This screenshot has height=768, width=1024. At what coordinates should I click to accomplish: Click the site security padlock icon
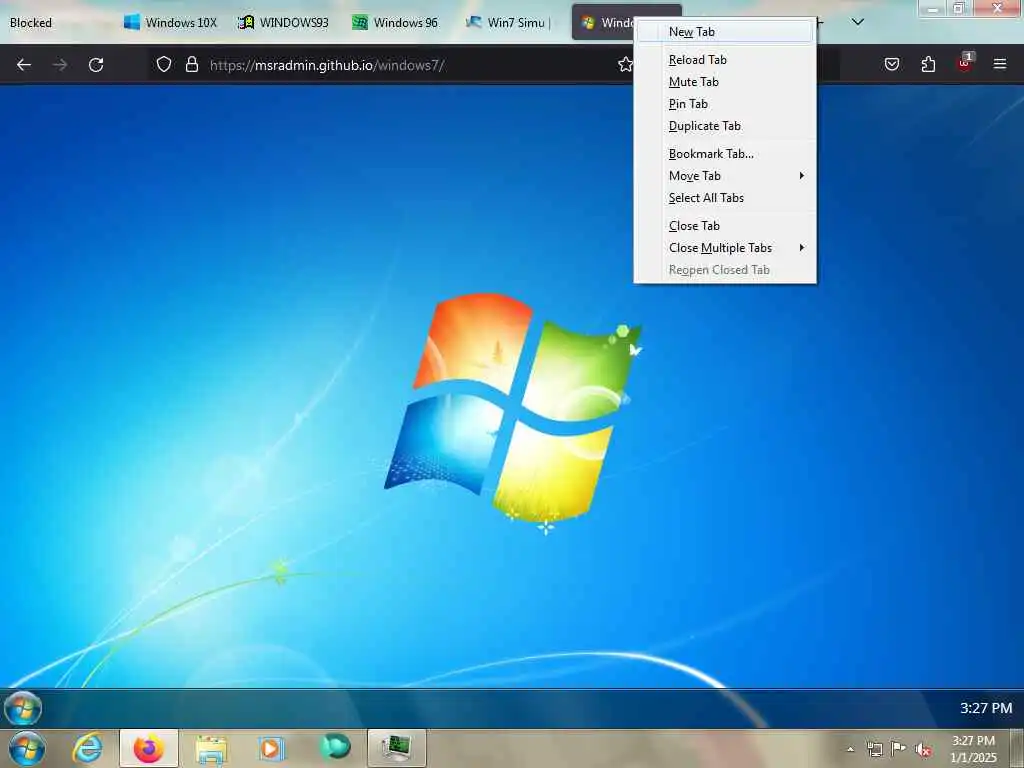point(191,65)
